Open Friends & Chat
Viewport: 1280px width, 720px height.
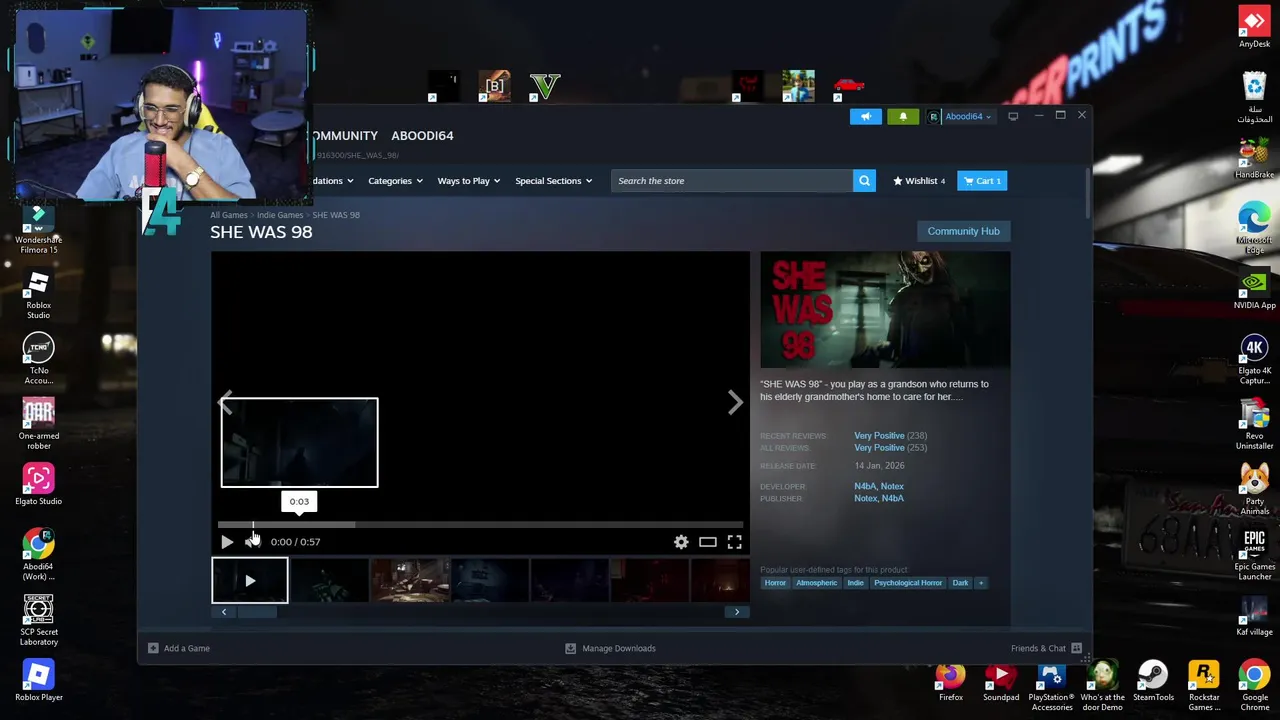click(x=1046, y=648)
